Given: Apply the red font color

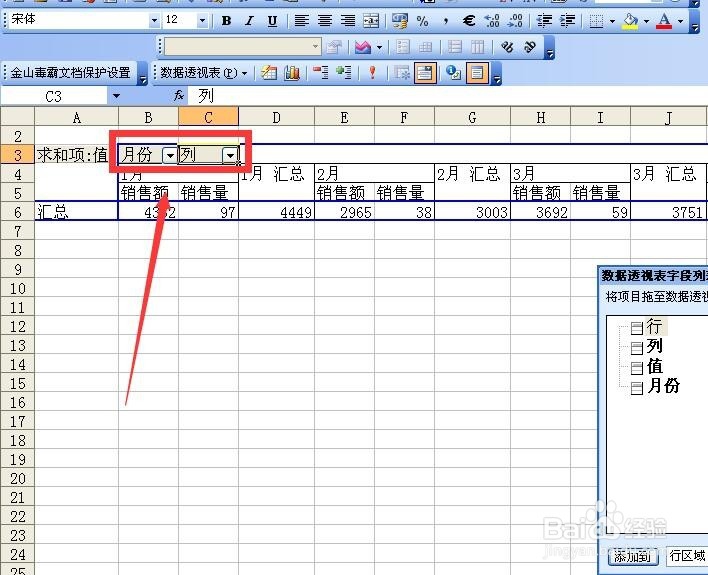Looking at the screenshot, I should (x=664, y=21).
